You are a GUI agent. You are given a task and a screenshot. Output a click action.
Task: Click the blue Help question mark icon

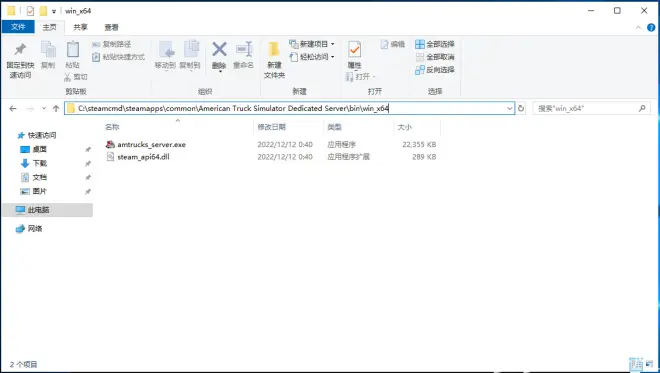pos(651,28)
